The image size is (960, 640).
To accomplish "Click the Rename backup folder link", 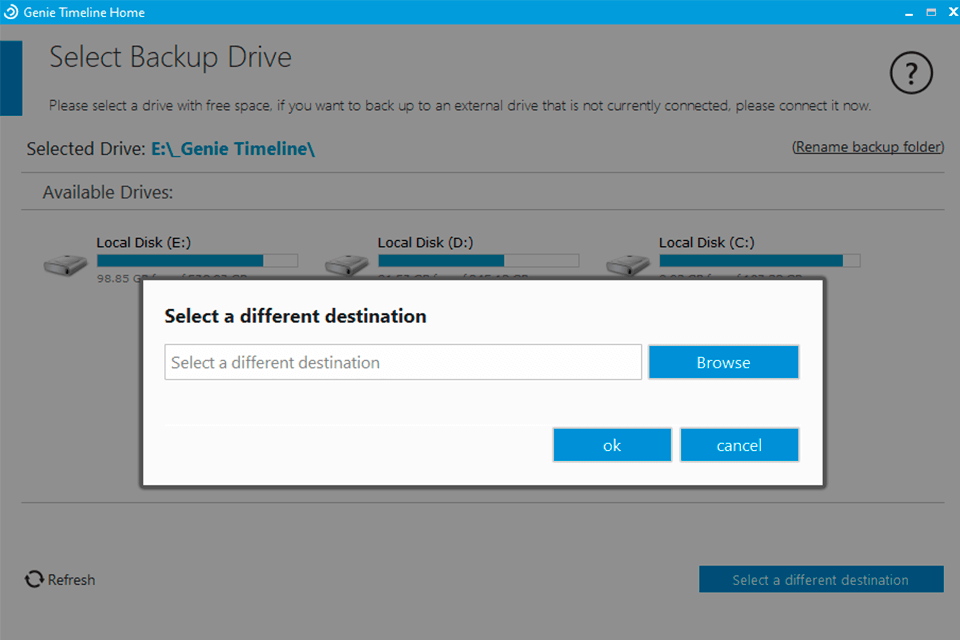I will coord(868,147).
